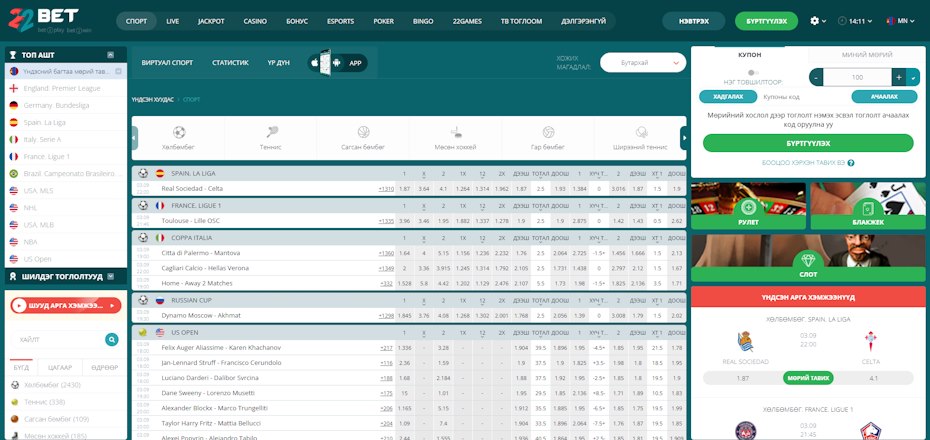This screenshot has height=440, width=930.
Task: Click football icon in FRANCE. LIGUE 1 header
Action: (143, 205)
